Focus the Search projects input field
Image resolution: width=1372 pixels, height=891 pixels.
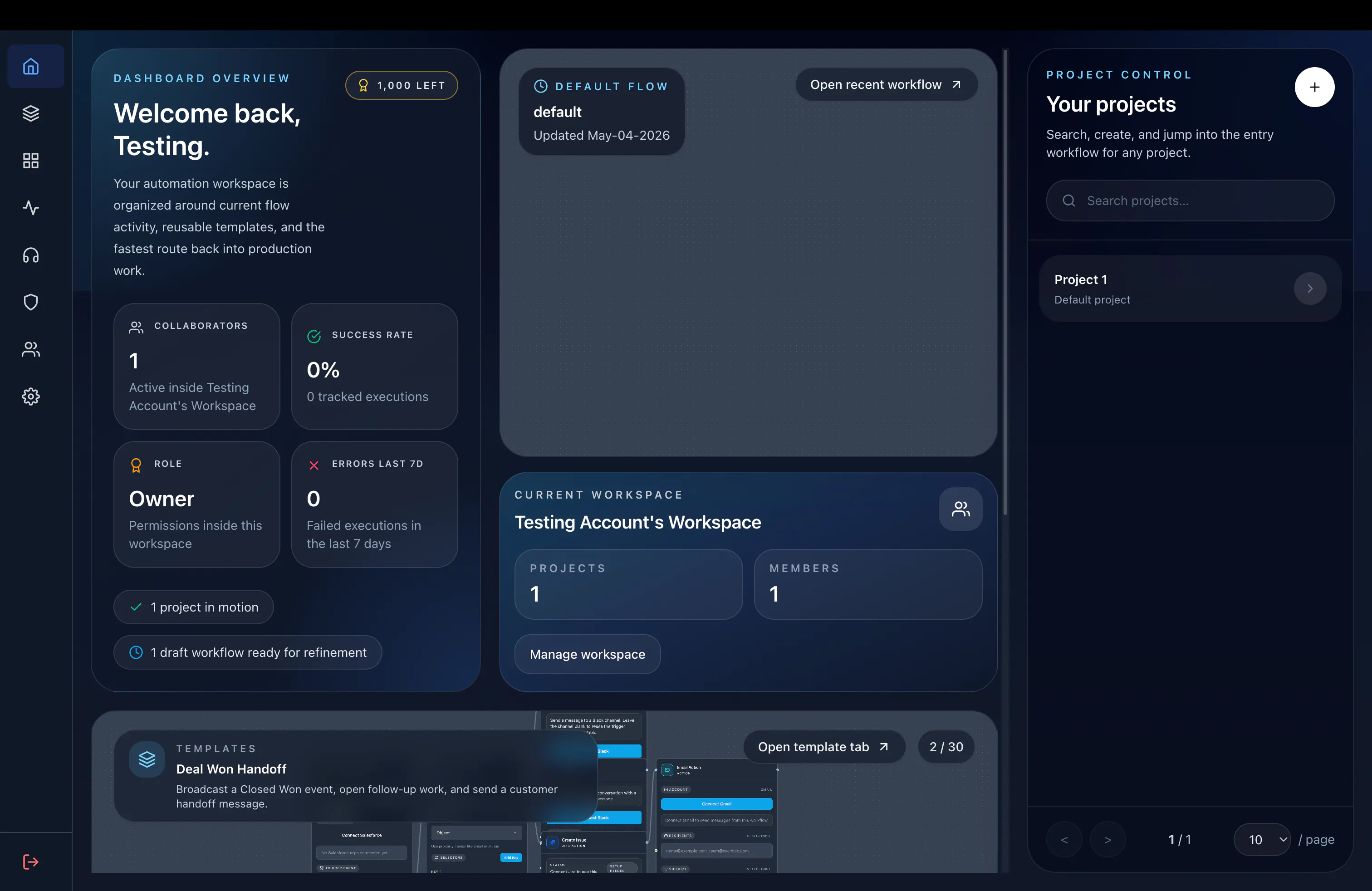[1190, 201]
